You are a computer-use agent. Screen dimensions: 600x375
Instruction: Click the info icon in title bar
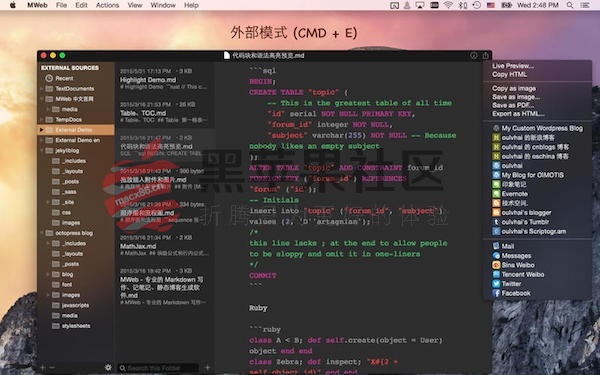coord(474,55)
